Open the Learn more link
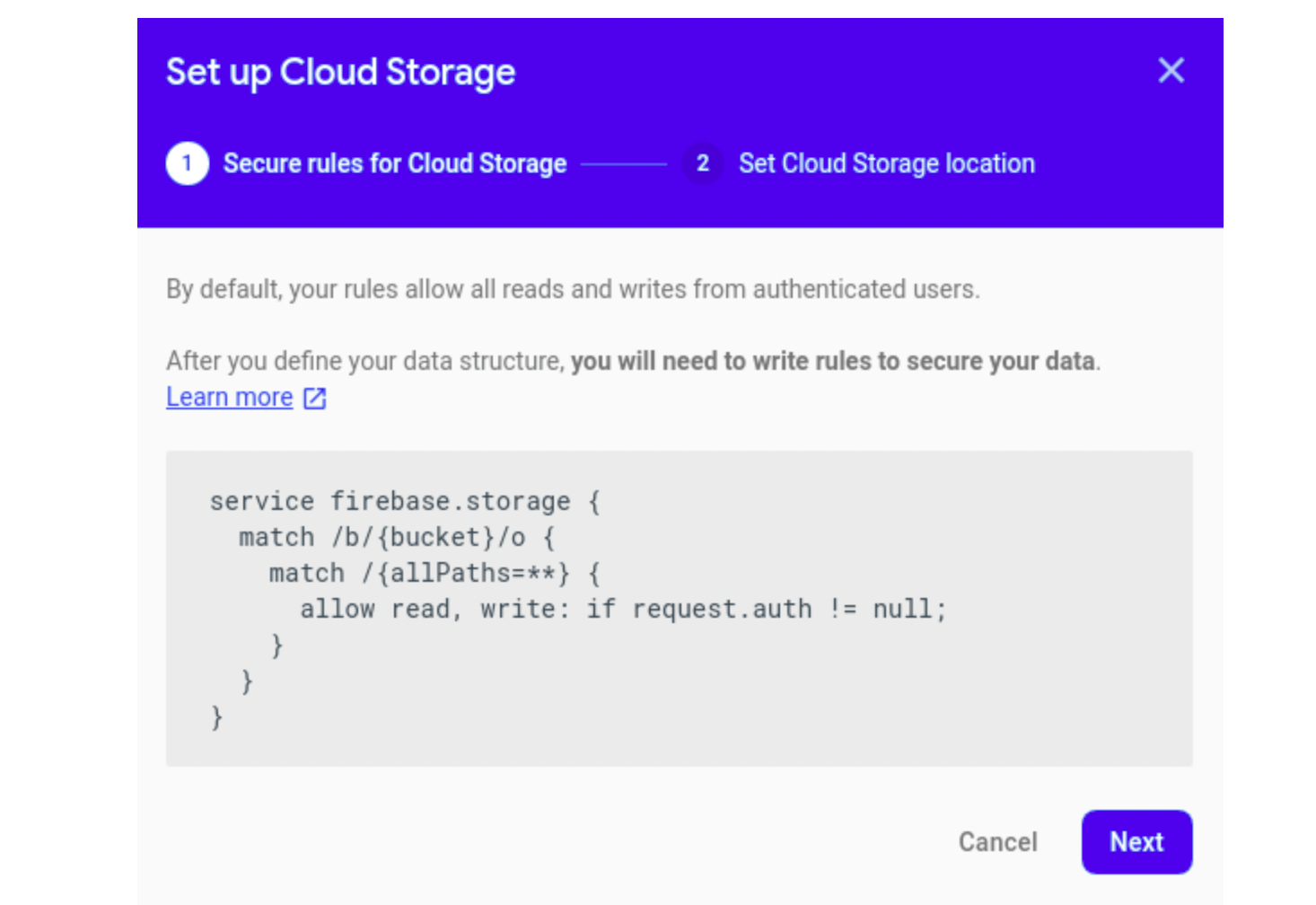Image resolution: width=1316 pixels, height=905 pixels. pyautogui.click(x=230, y=397)
